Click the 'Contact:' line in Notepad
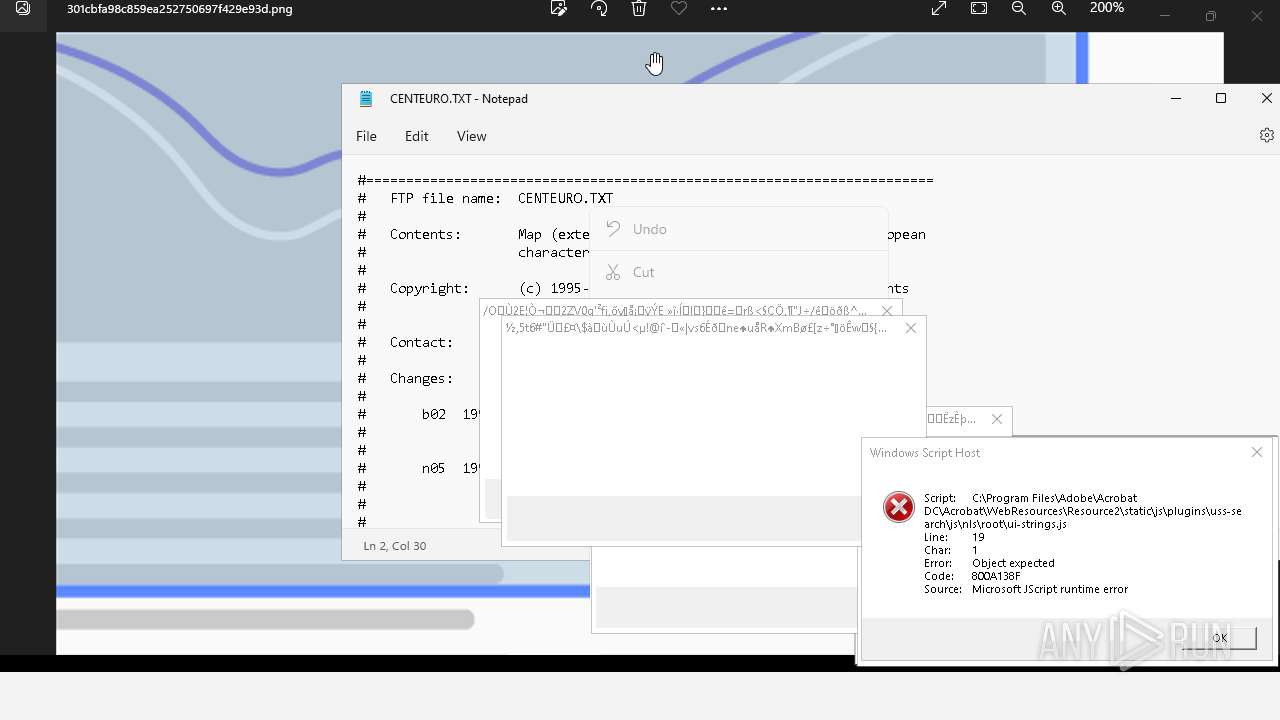1280x720 pixels. pos(421,342)
